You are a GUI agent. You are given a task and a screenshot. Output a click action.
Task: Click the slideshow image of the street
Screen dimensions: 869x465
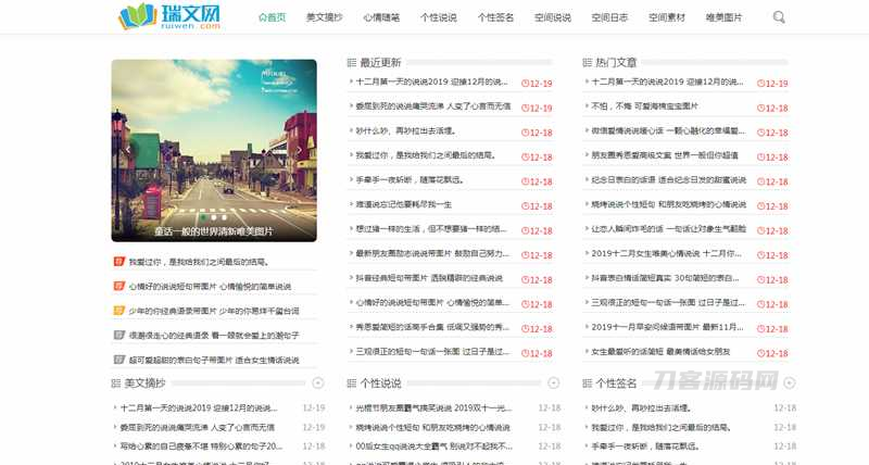[214, 140]
